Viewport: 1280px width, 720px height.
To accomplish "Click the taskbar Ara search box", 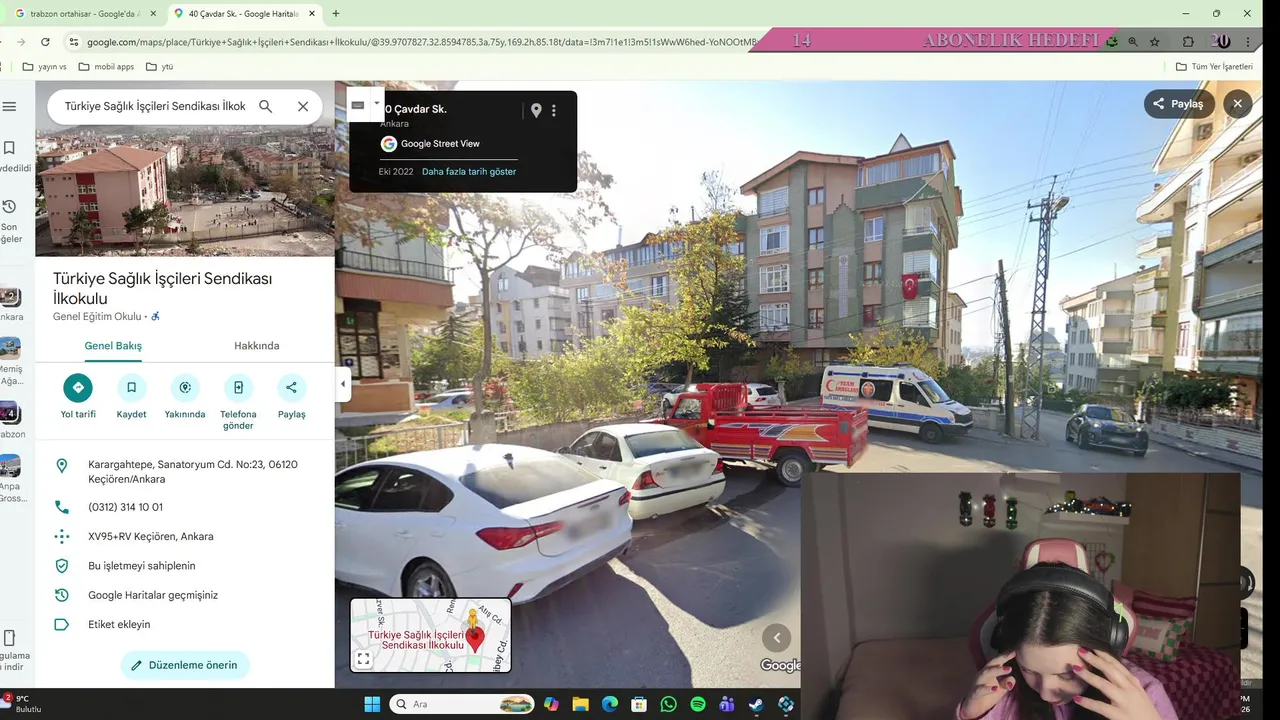I will coord(462,704).
